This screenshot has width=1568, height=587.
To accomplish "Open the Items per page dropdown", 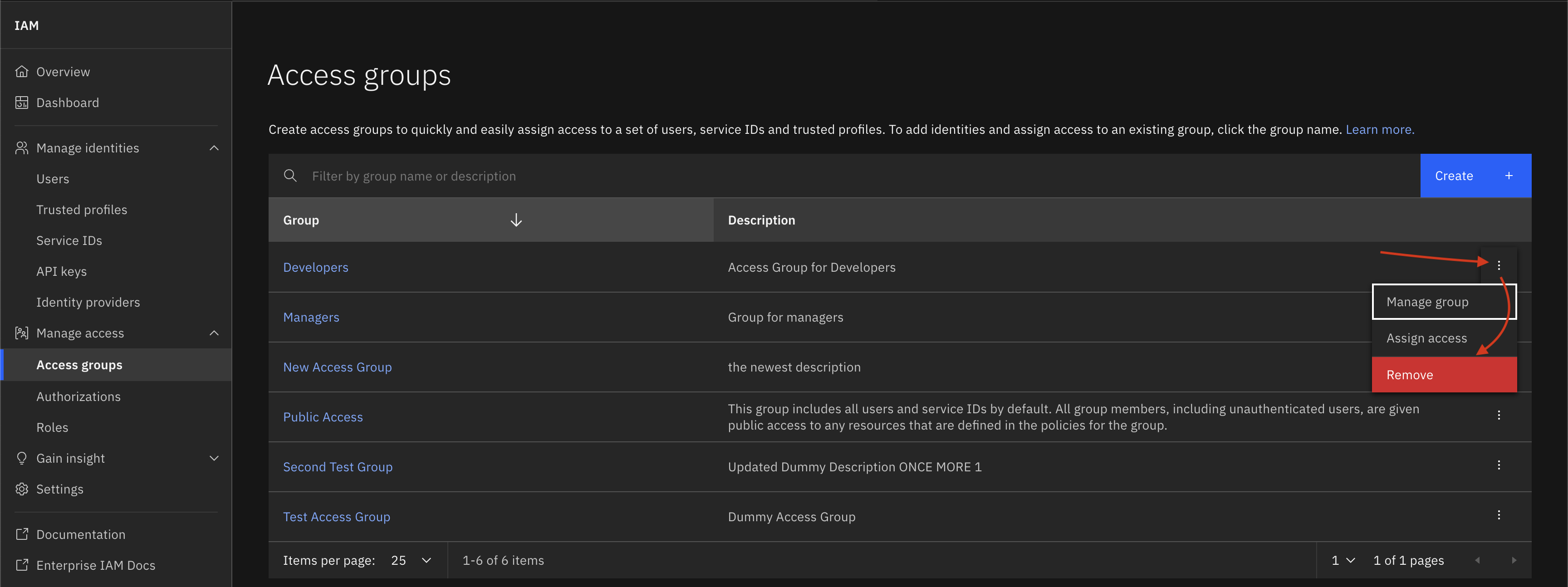I will tap(412, 560).
